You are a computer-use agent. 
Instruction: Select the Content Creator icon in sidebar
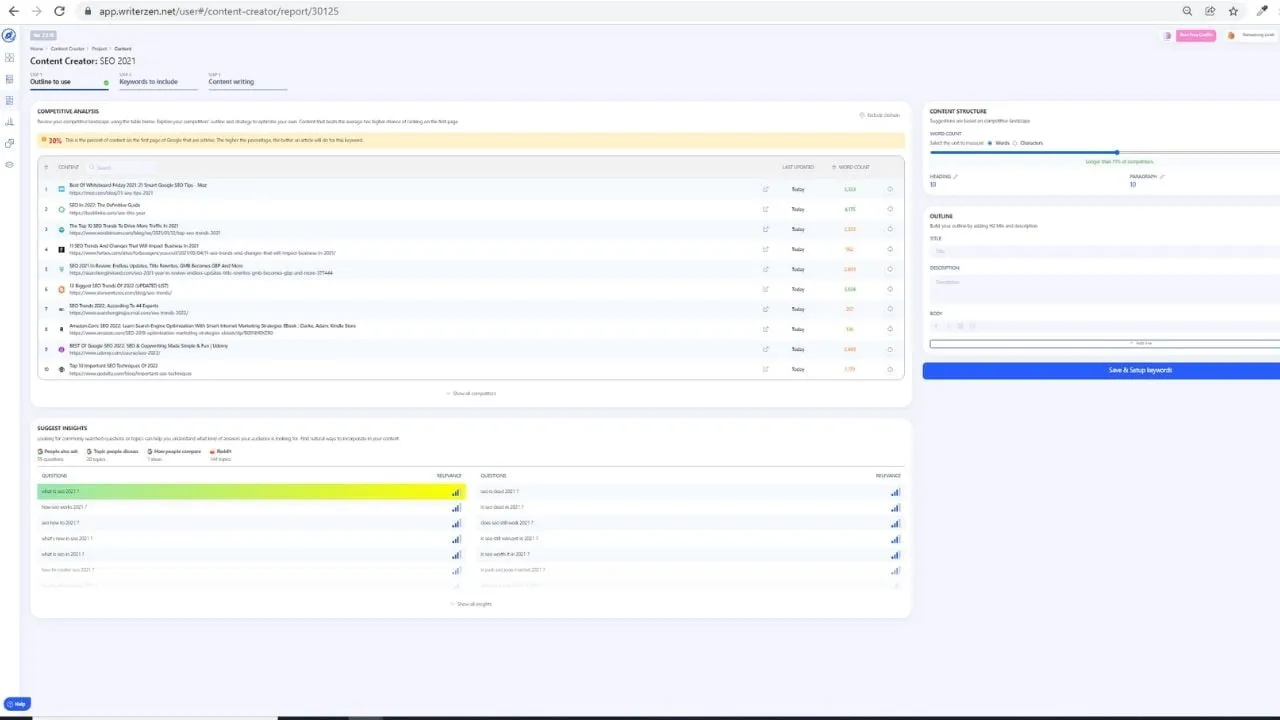(9, 100)
